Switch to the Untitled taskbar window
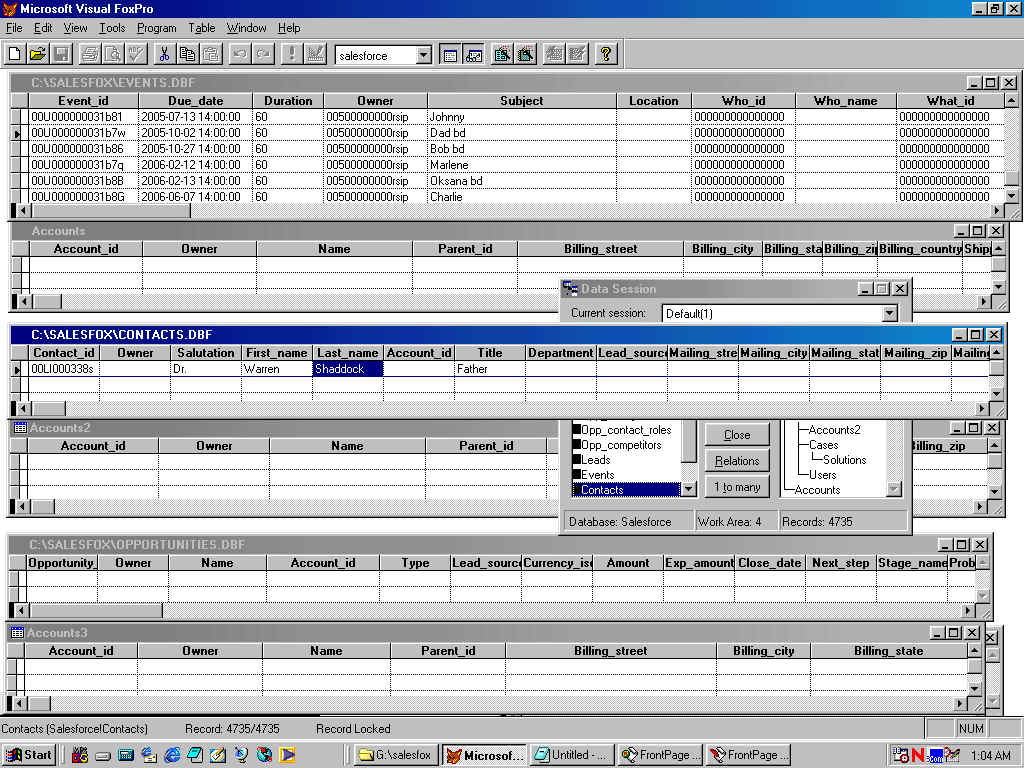 [x=571, y=755]
